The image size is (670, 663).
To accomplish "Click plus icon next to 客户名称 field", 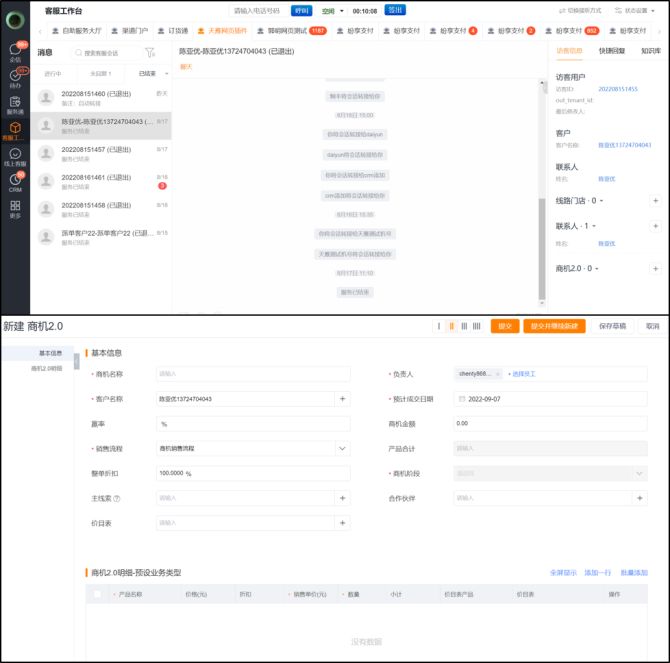I will tap(342, 399).
